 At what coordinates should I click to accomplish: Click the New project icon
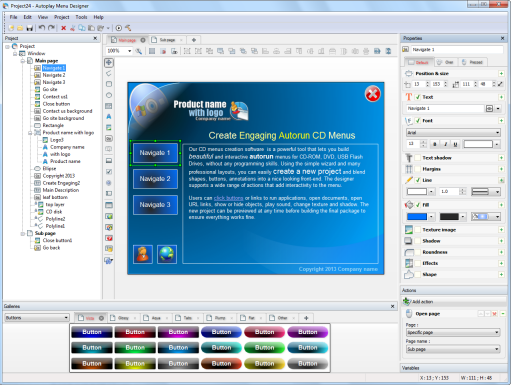(11, 28)
